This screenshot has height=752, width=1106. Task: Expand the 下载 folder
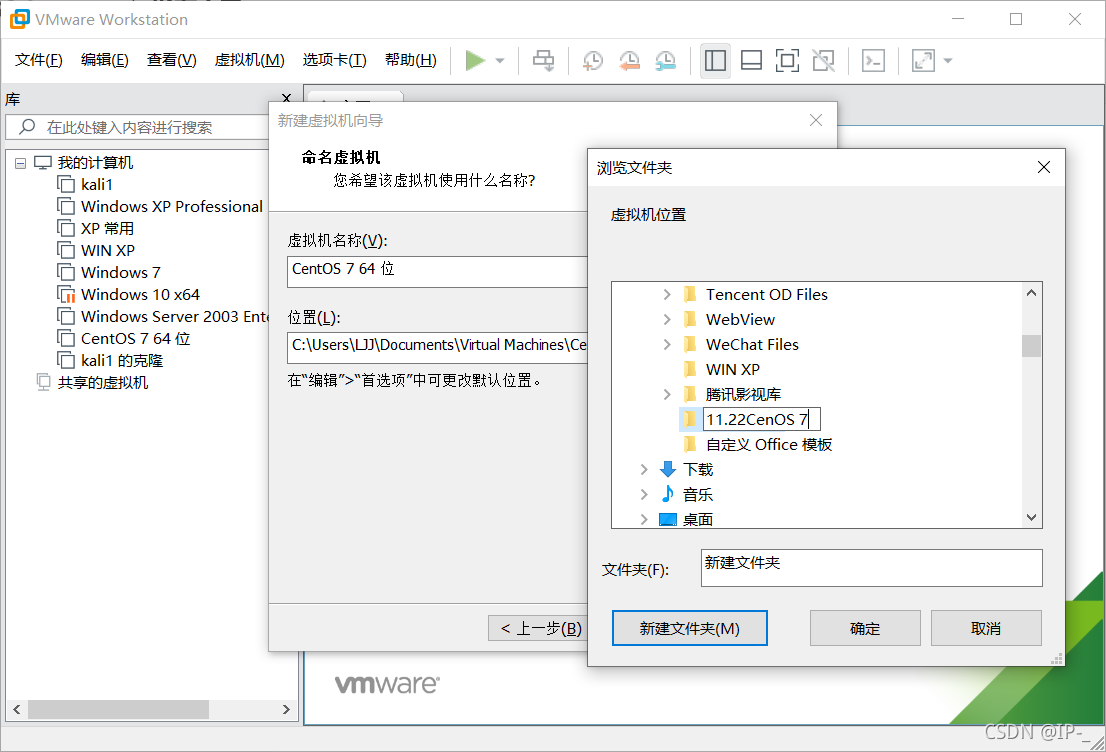pyautogui.click(x=644, y=469)
